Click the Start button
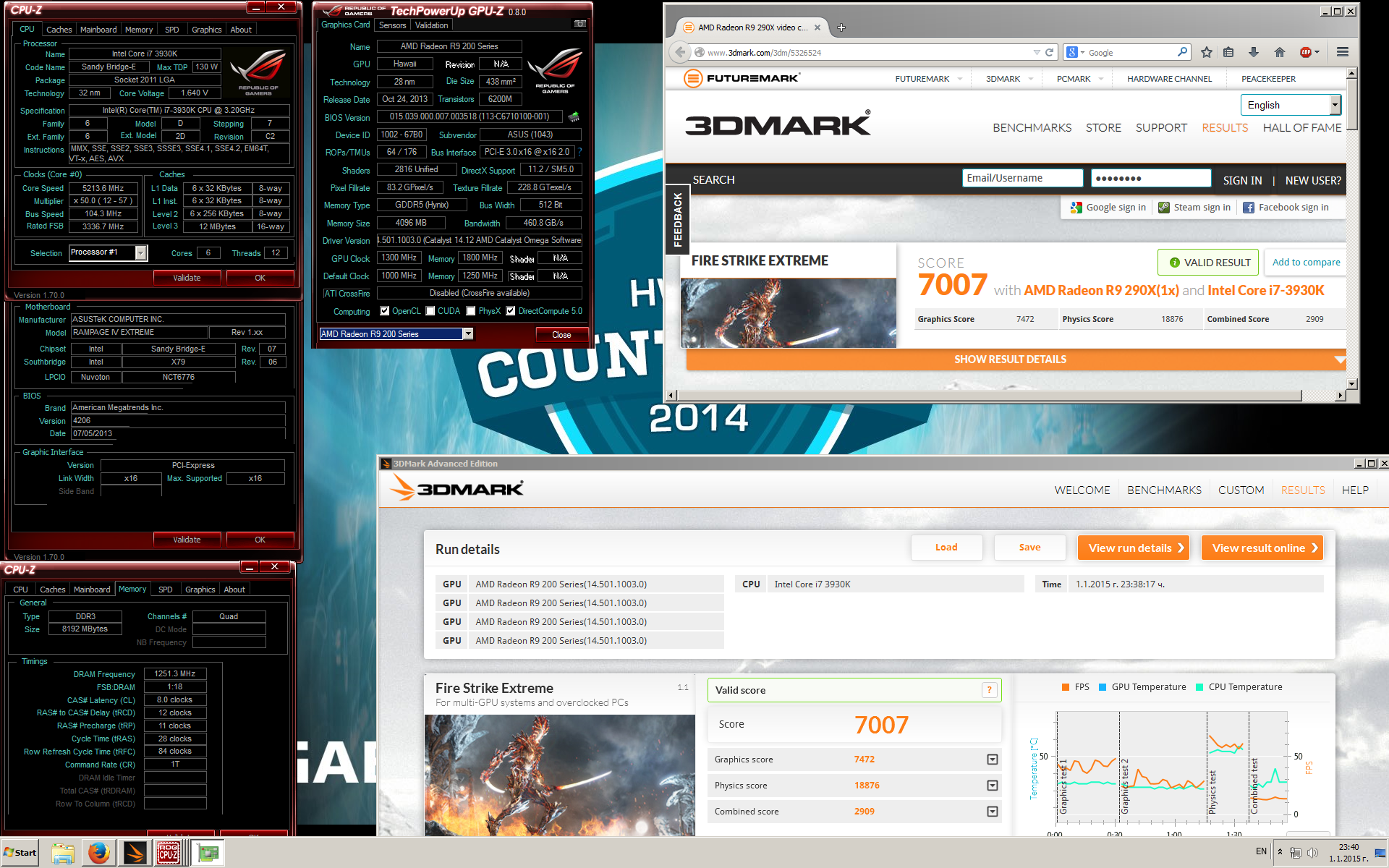Image resolution: width=1389 pixels, height=868 pixels. tap(20, 853)
